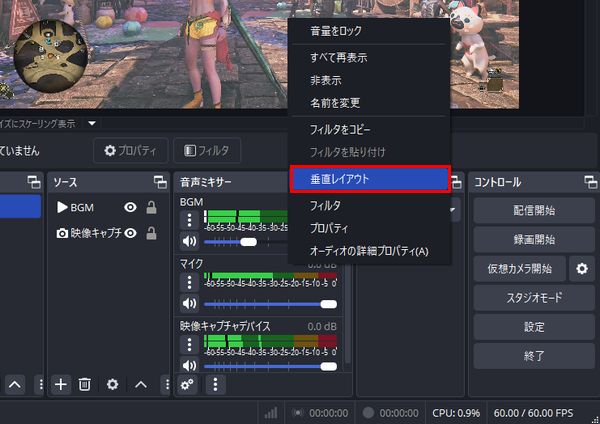The image size is (600, 424).
Task: Delete selected source with trash icon
Action: (85, 384)
